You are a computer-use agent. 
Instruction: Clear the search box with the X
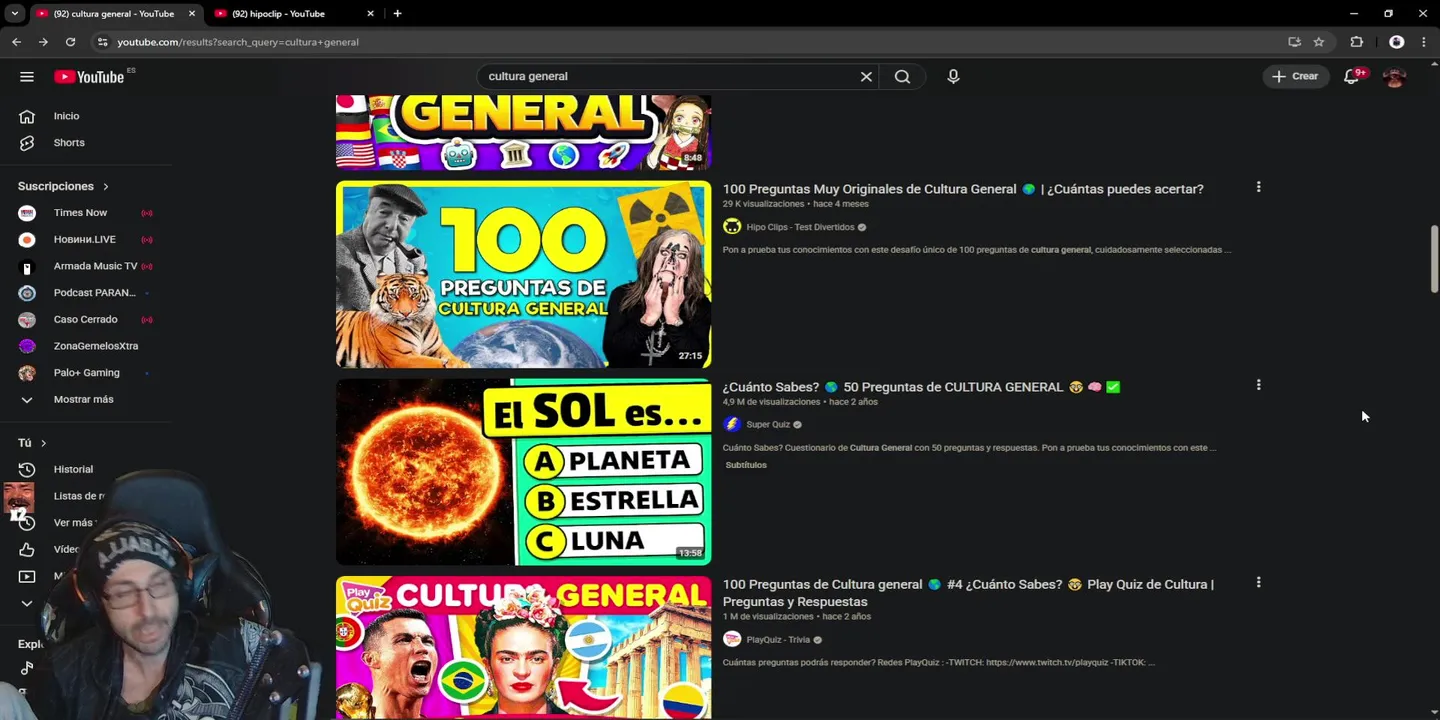[x=866, y=76]
